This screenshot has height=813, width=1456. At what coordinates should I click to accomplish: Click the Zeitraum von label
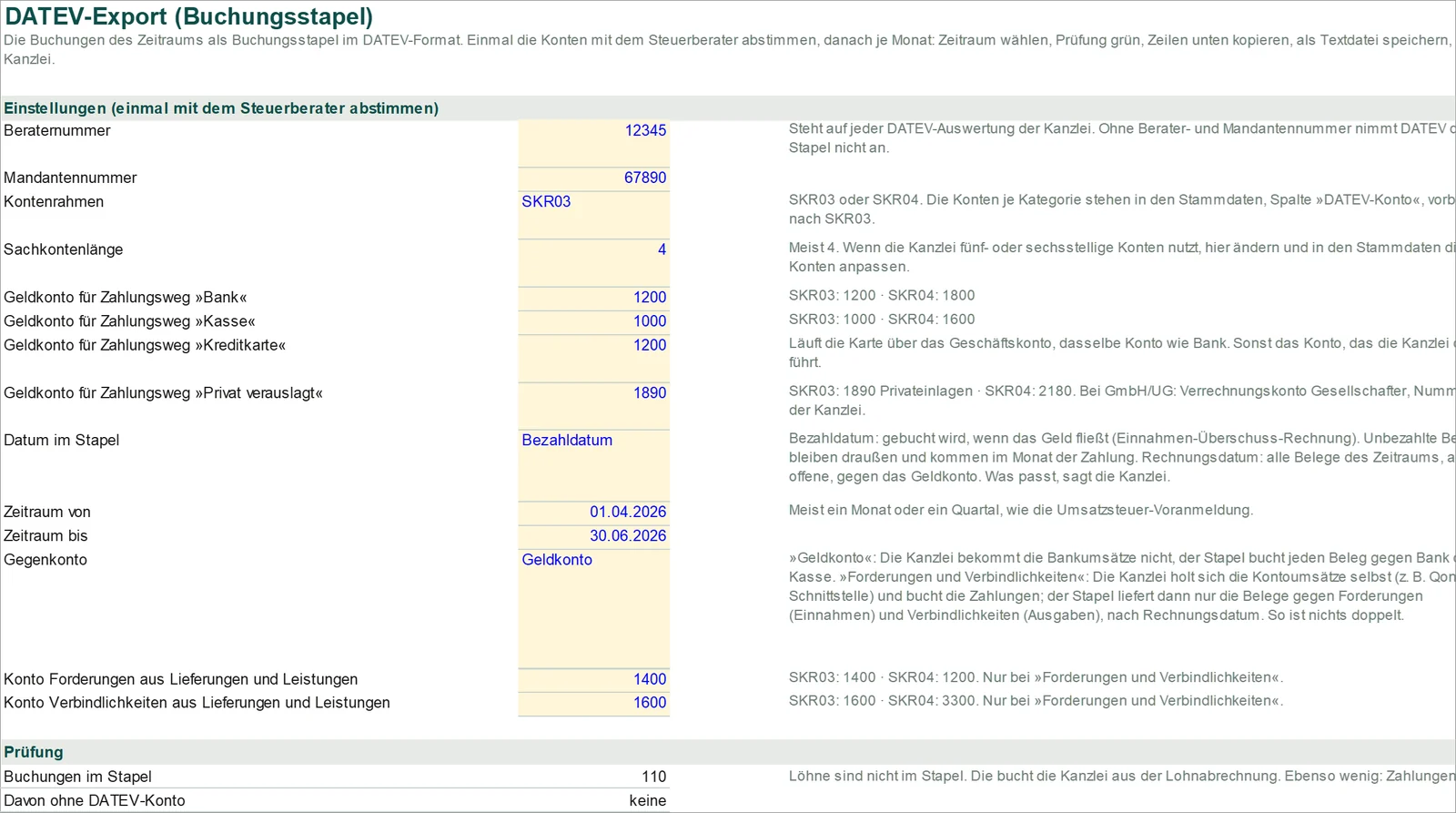click(x=47, y=513)
